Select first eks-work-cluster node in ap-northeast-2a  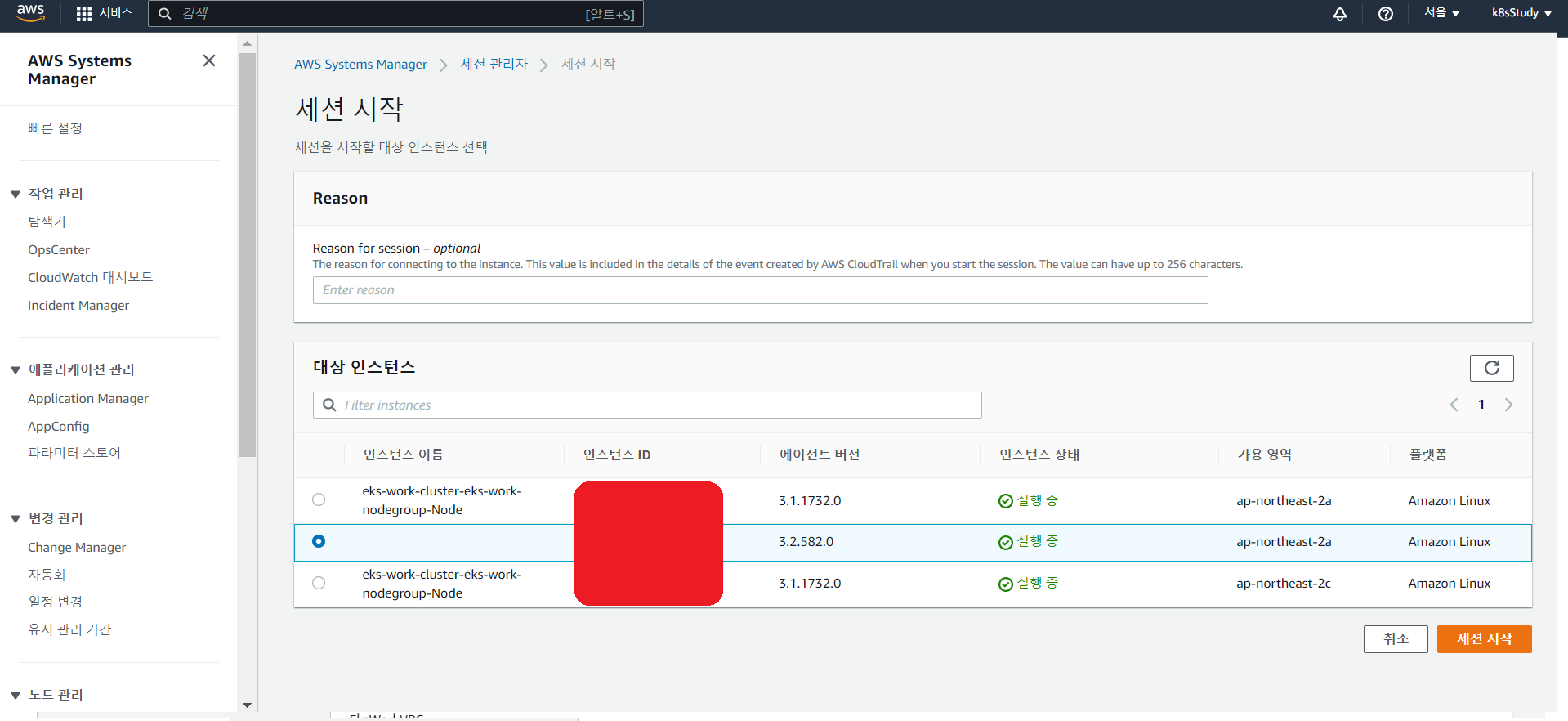coord(319,499)
